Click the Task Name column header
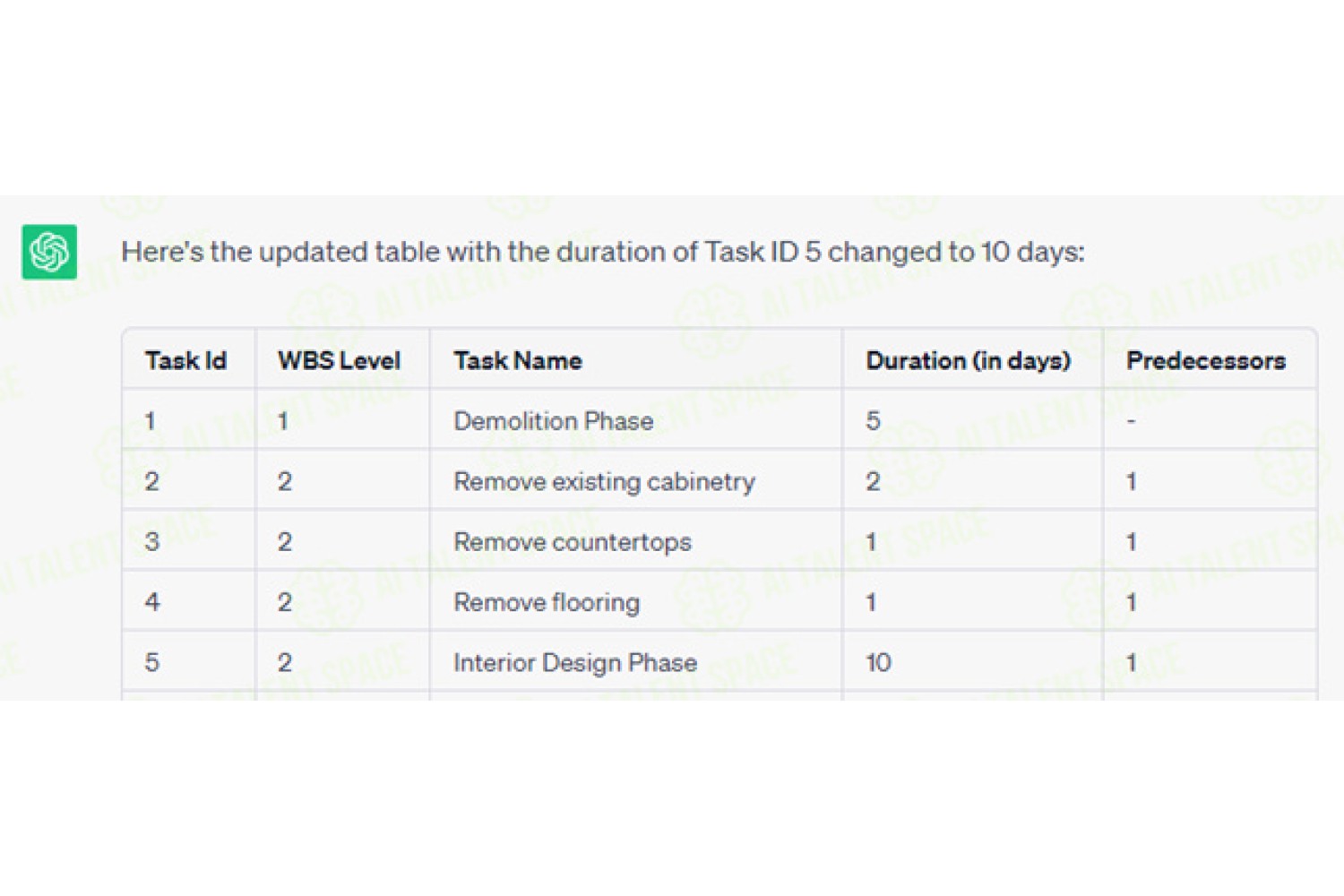Screen dimensions: 1344x896 pos(518,360)
